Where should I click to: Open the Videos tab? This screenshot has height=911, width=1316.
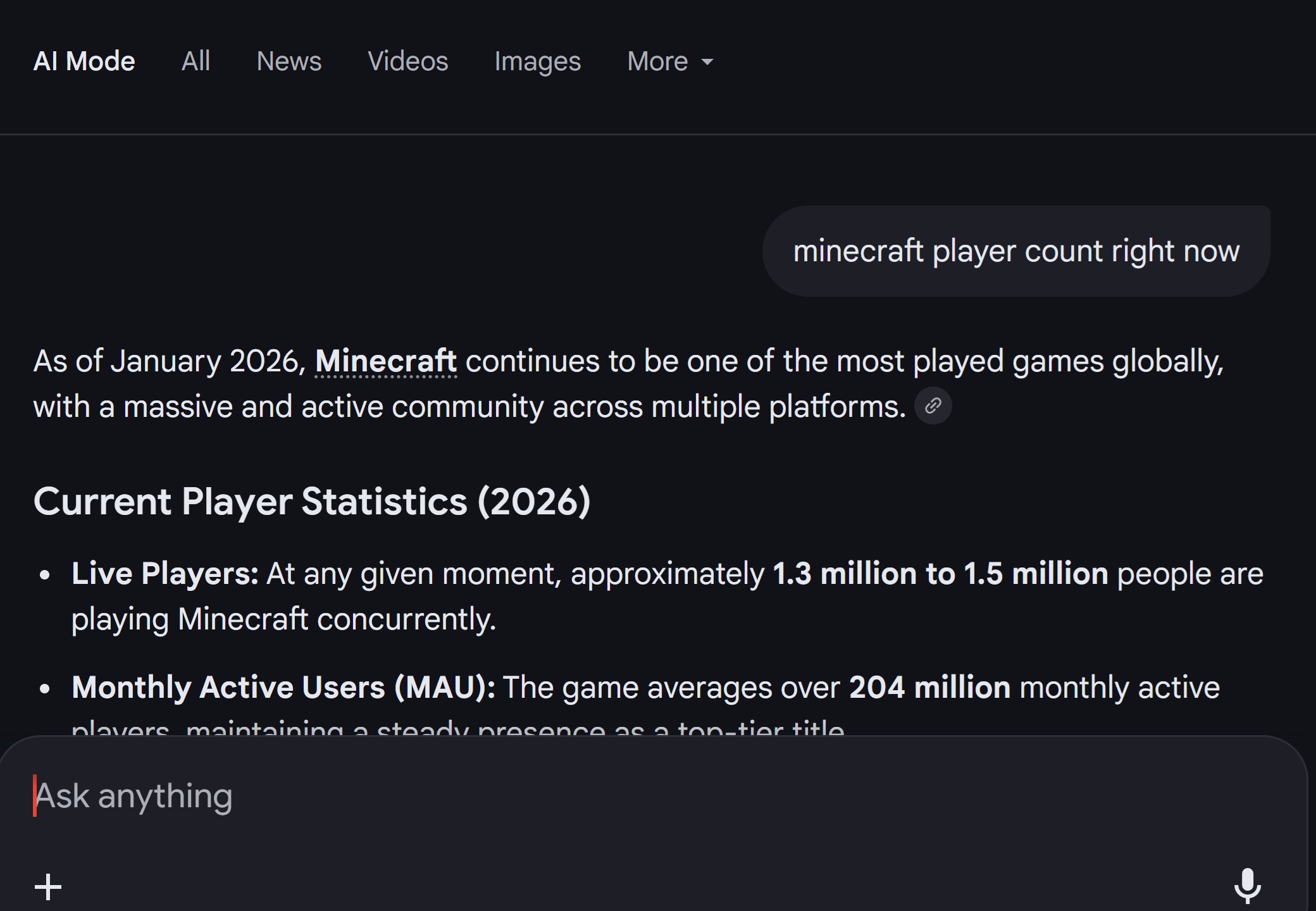tap(408, 61)
